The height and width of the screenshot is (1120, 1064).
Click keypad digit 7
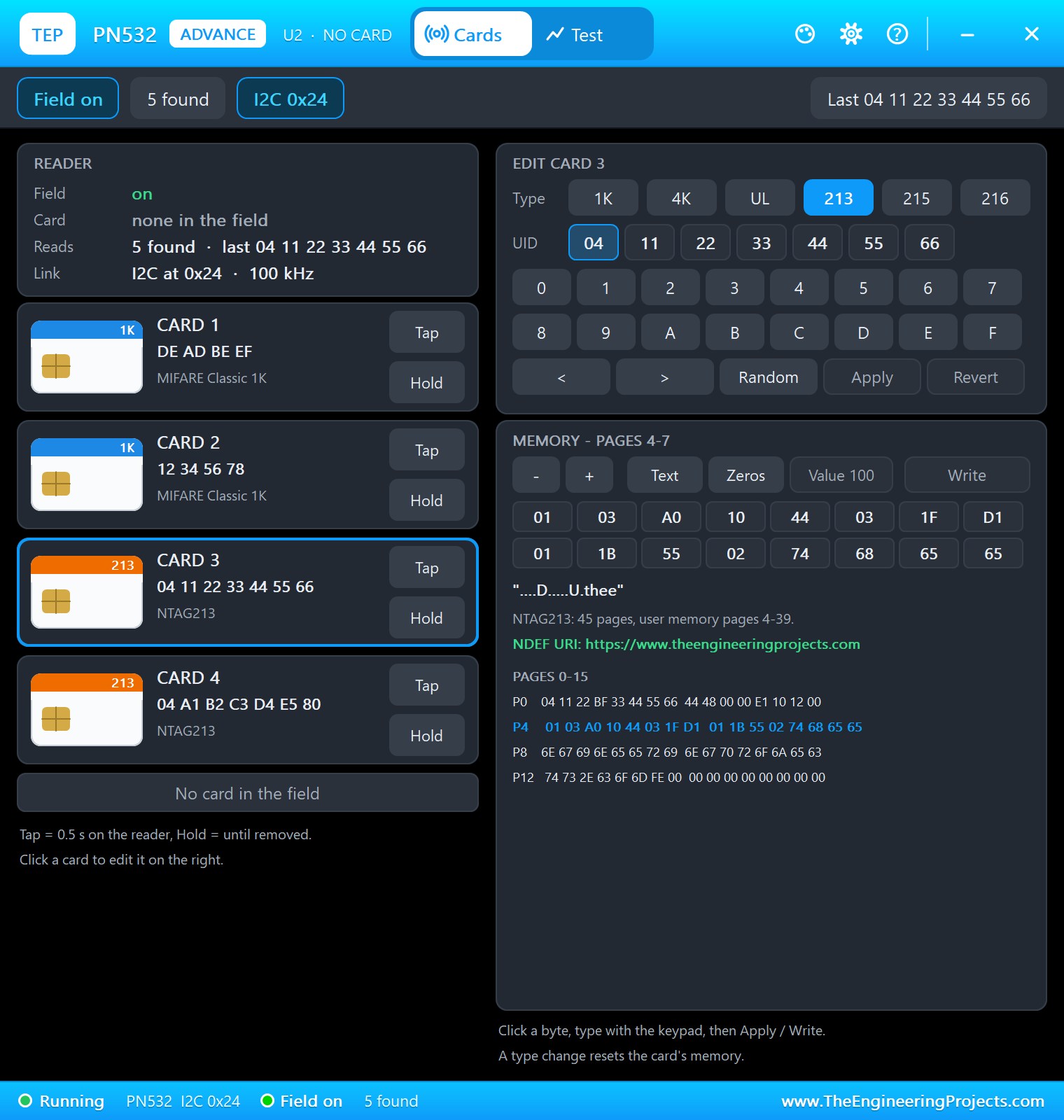point(993,287)
